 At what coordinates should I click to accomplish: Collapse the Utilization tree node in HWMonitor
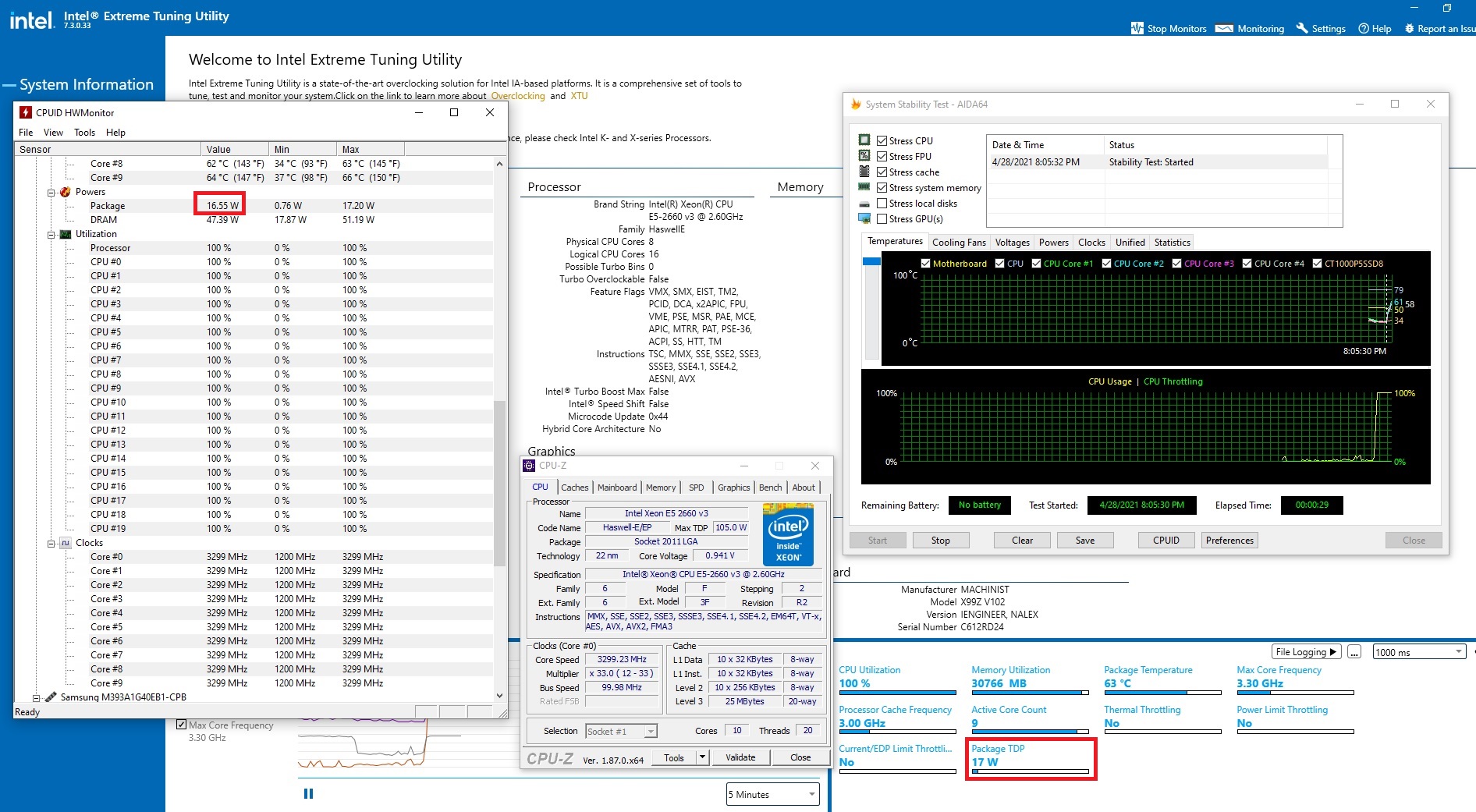[x=51, y=234]
